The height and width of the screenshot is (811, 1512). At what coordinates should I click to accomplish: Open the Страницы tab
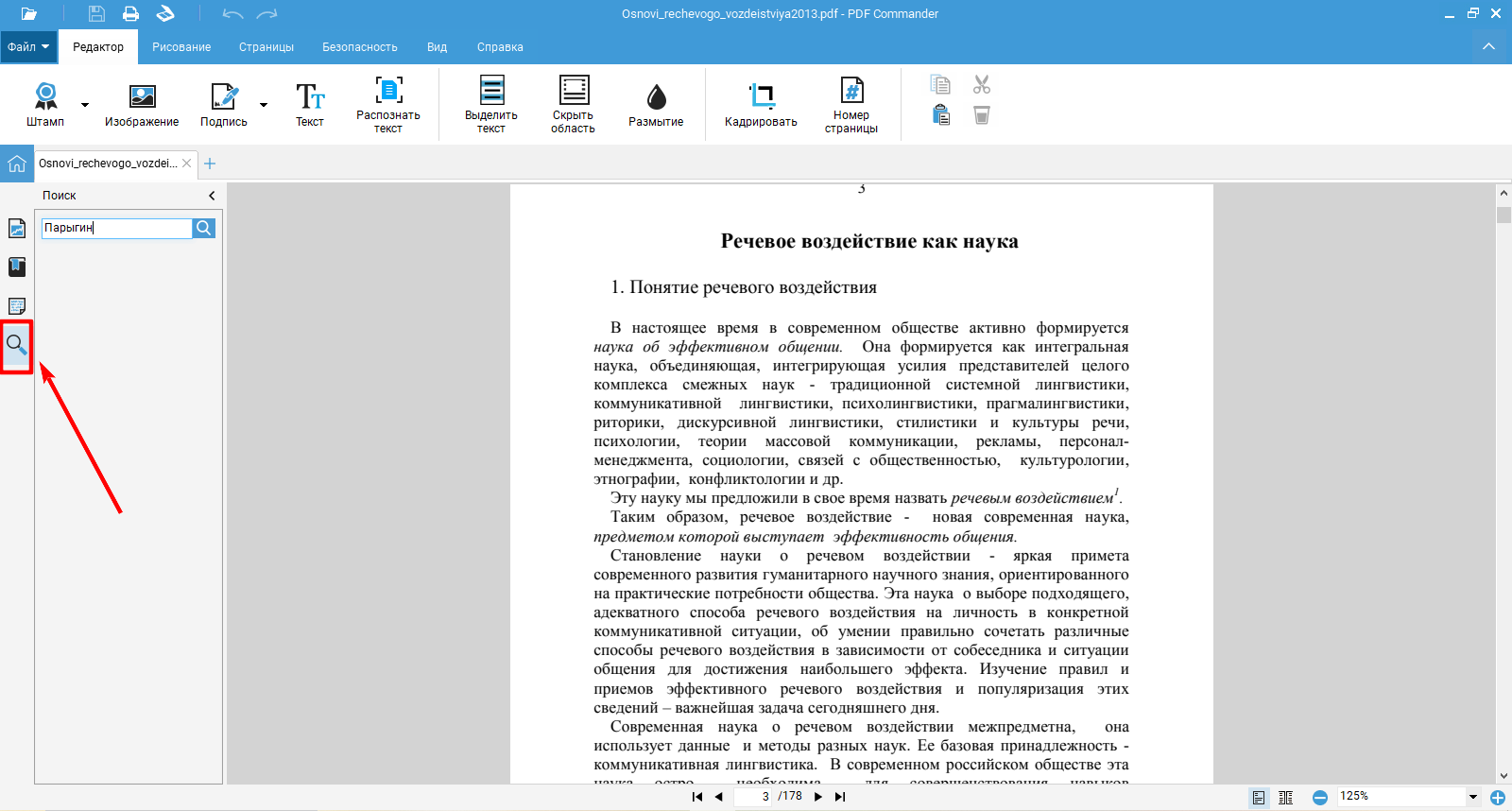pyautogui.click(x=266, y=46)
